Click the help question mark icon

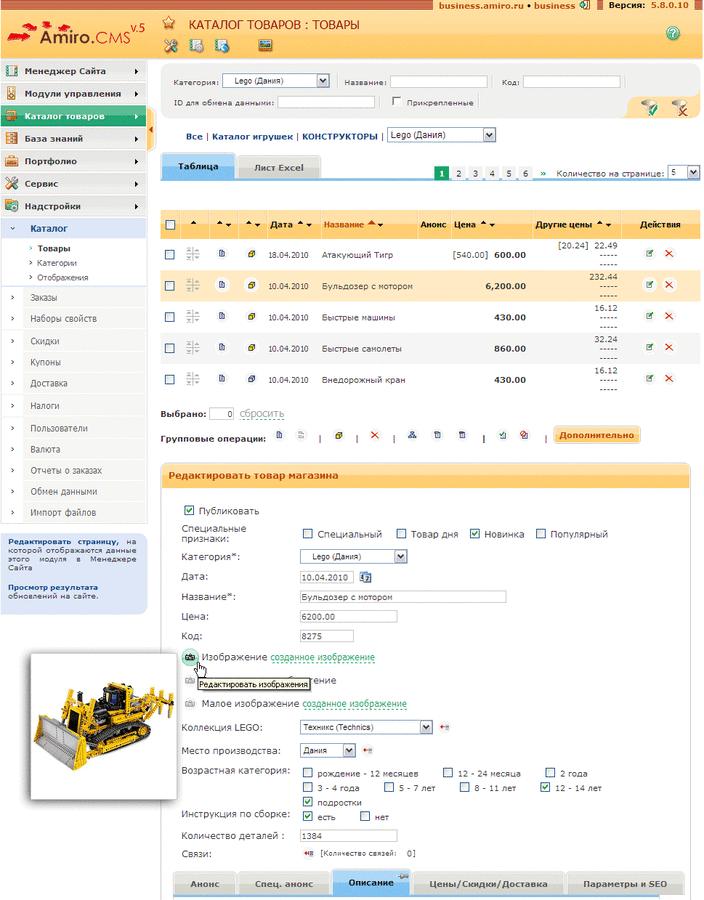pyautogui.click(x=672, y=35)
